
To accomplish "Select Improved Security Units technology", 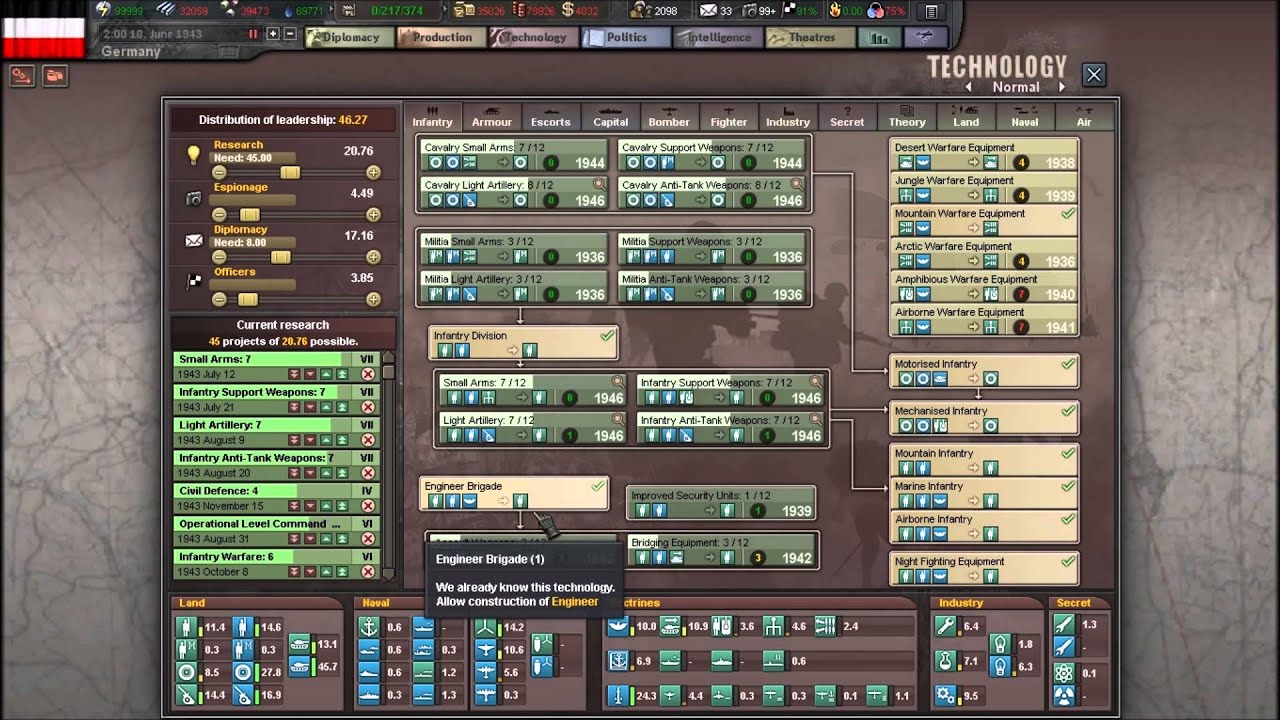I will (722, 503).
